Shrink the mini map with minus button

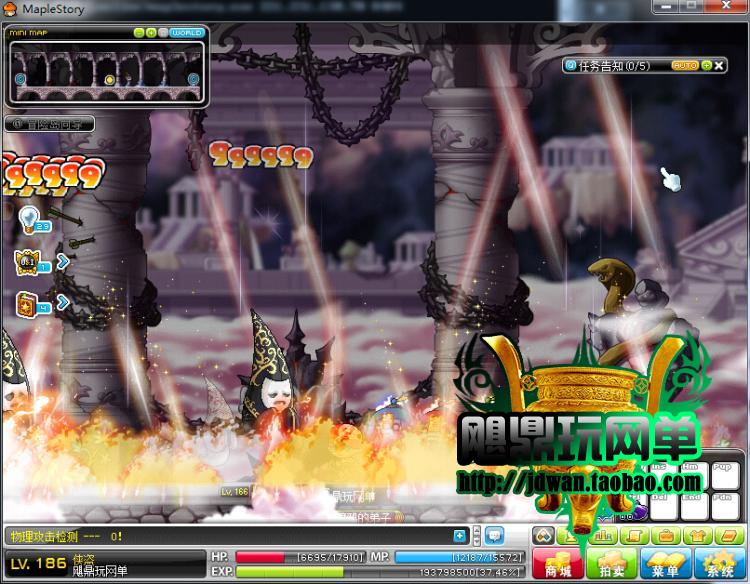coord(139,33)
